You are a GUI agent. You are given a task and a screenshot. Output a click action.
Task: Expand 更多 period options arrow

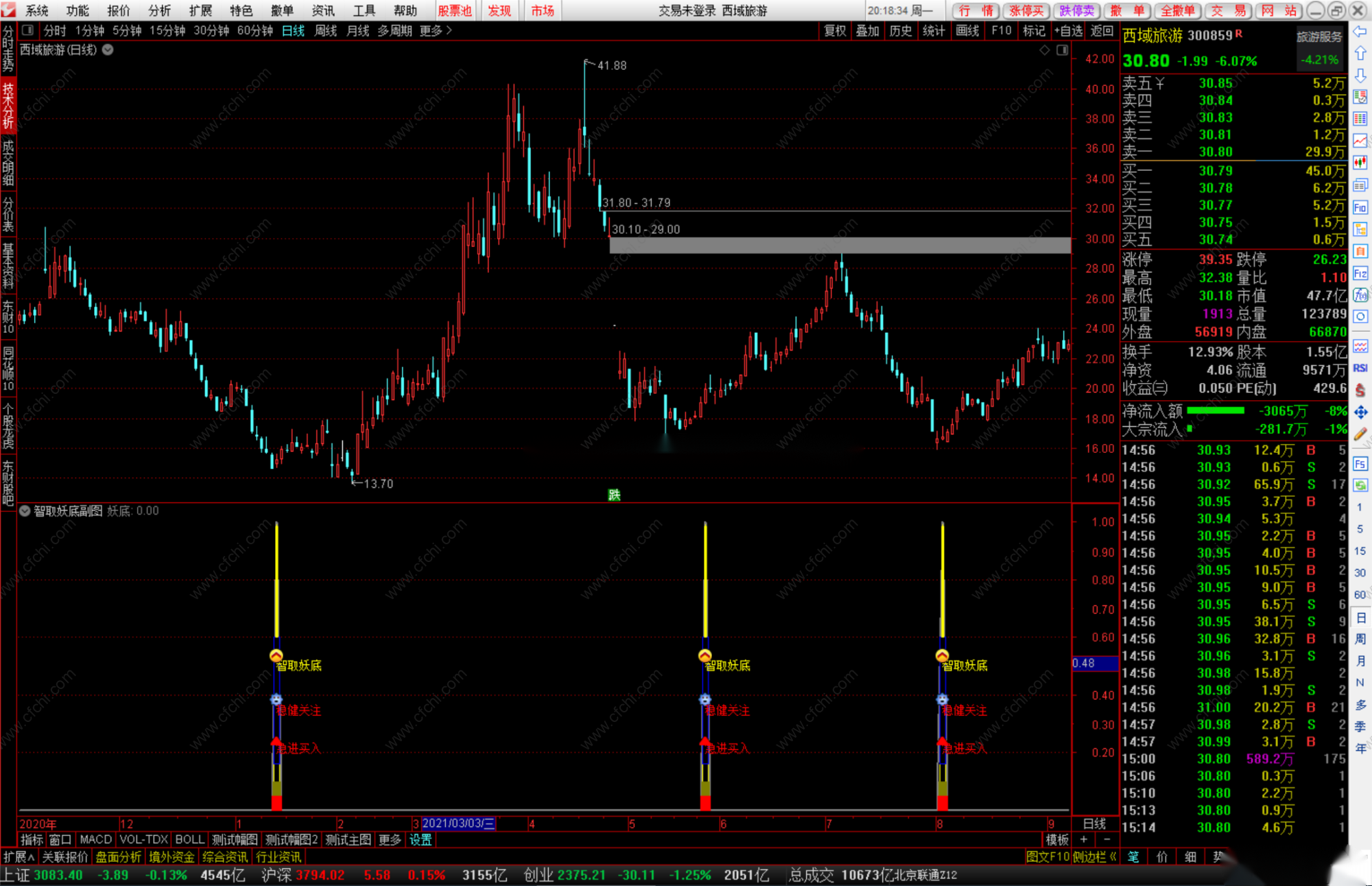pyautogui.click(x=449, y=30)
